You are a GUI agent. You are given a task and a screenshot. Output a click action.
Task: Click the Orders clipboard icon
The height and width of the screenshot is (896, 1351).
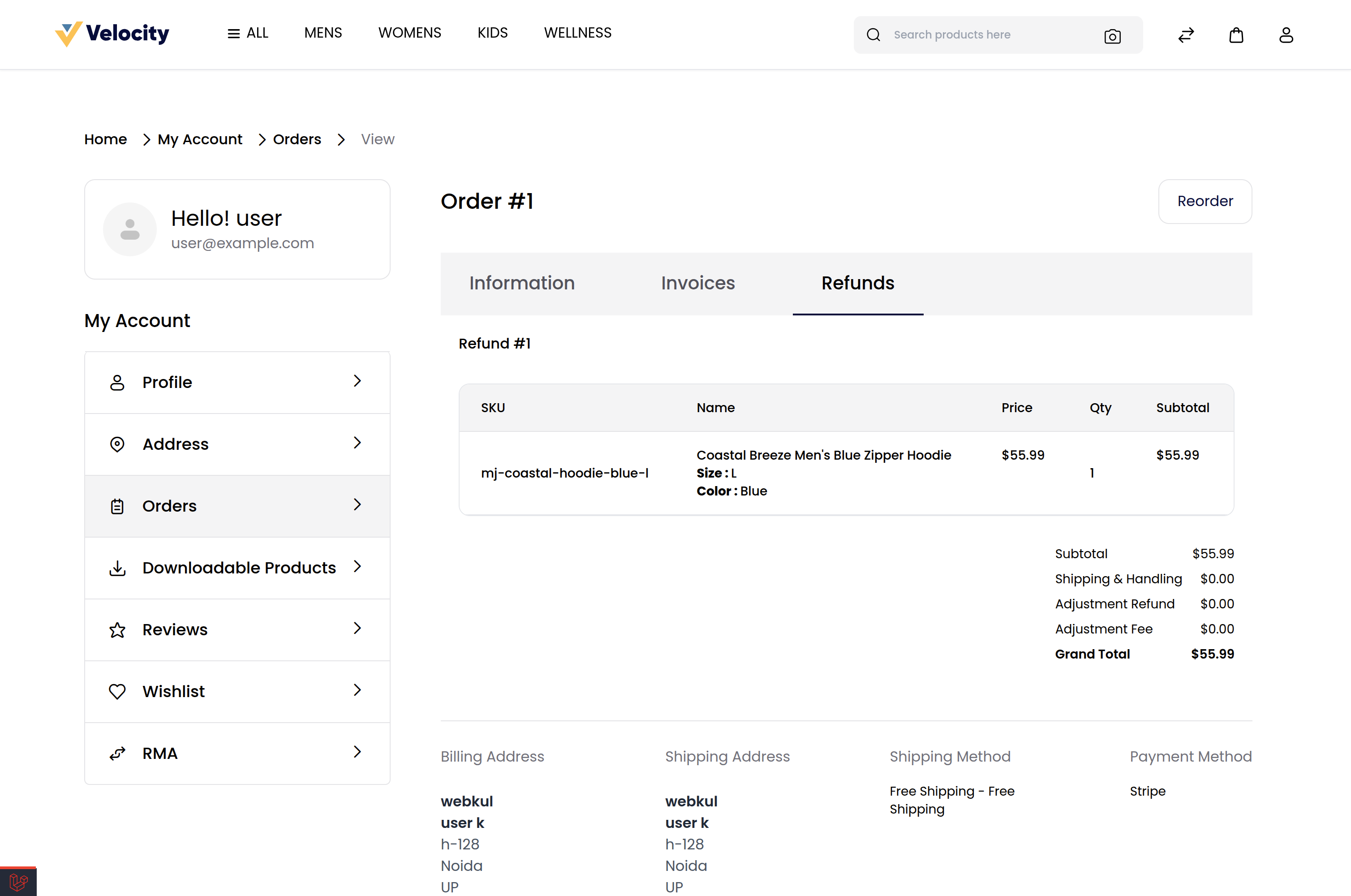[x=117, y=506]
